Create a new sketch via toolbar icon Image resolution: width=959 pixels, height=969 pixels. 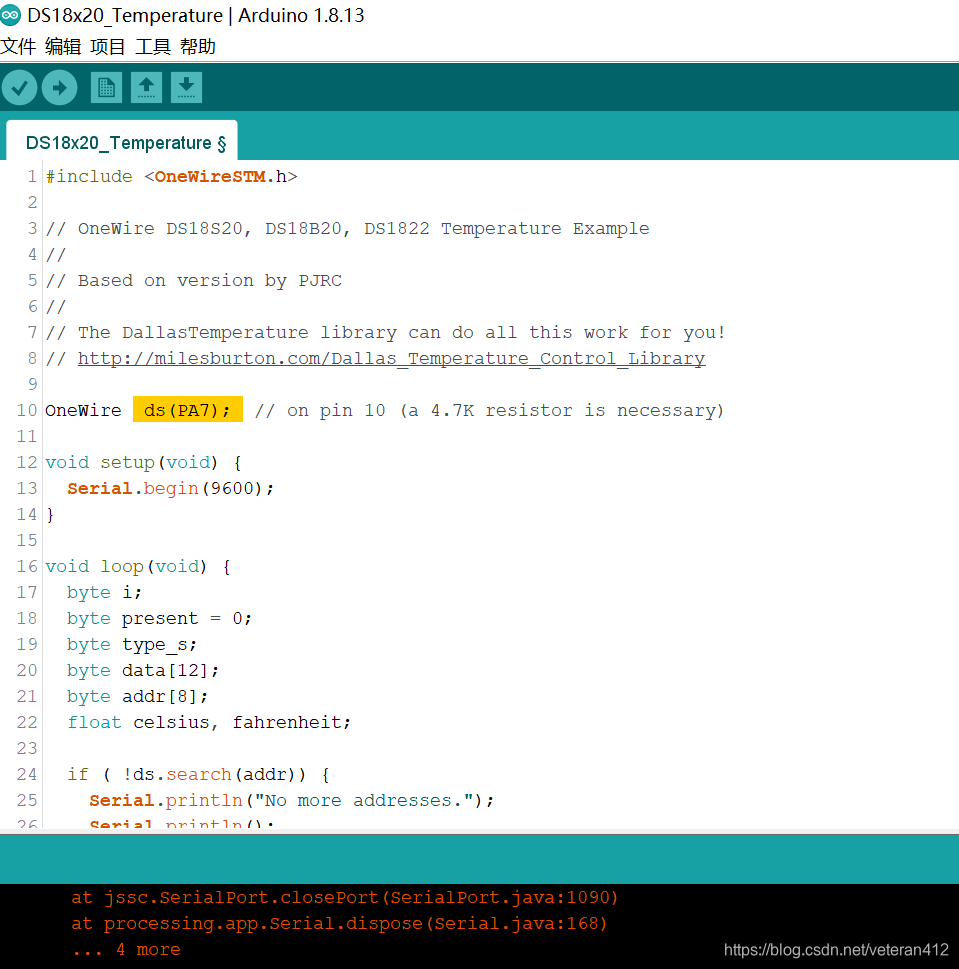106,87
